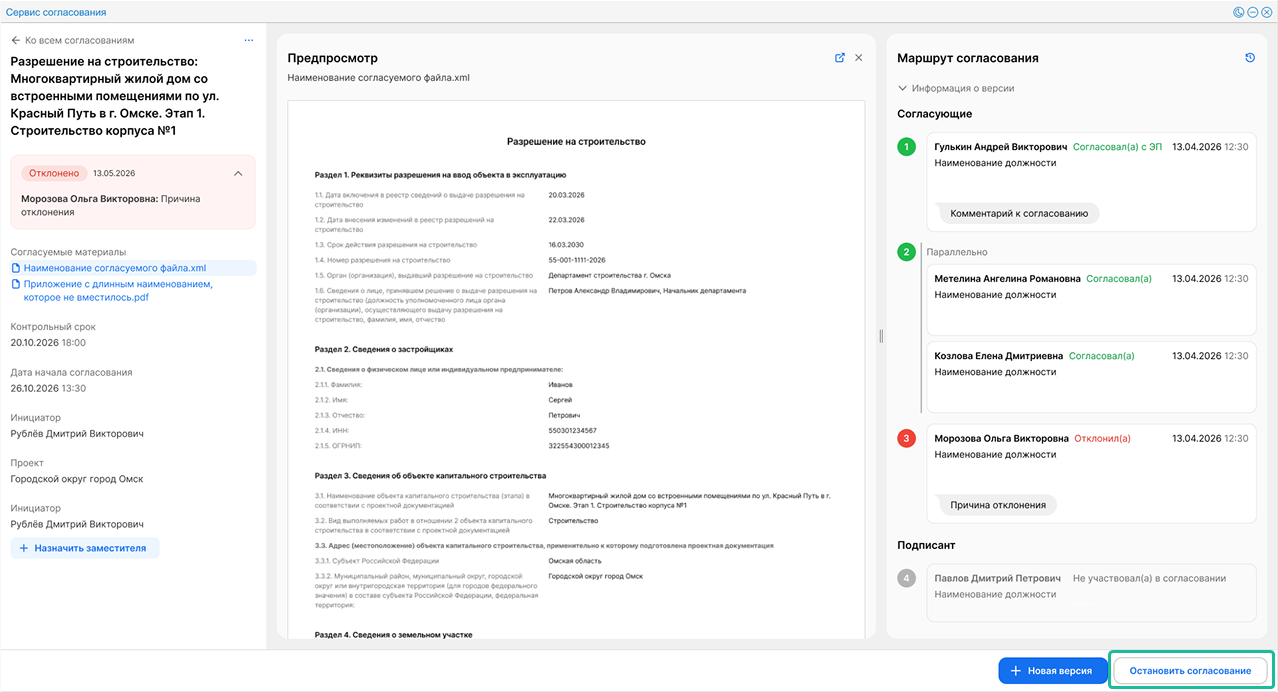Click Раздел 2. Сведения о застройщиках heading
The image size is (1278, 692).
click(384, 349)
